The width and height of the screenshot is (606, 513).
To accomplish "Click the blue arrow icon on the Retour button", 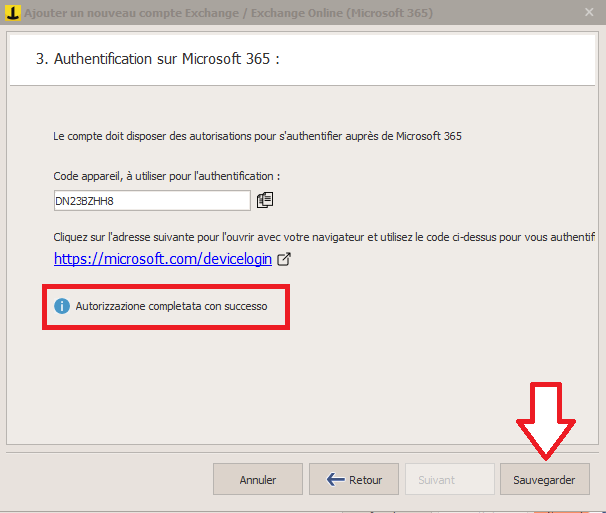I will pos(335,480).
